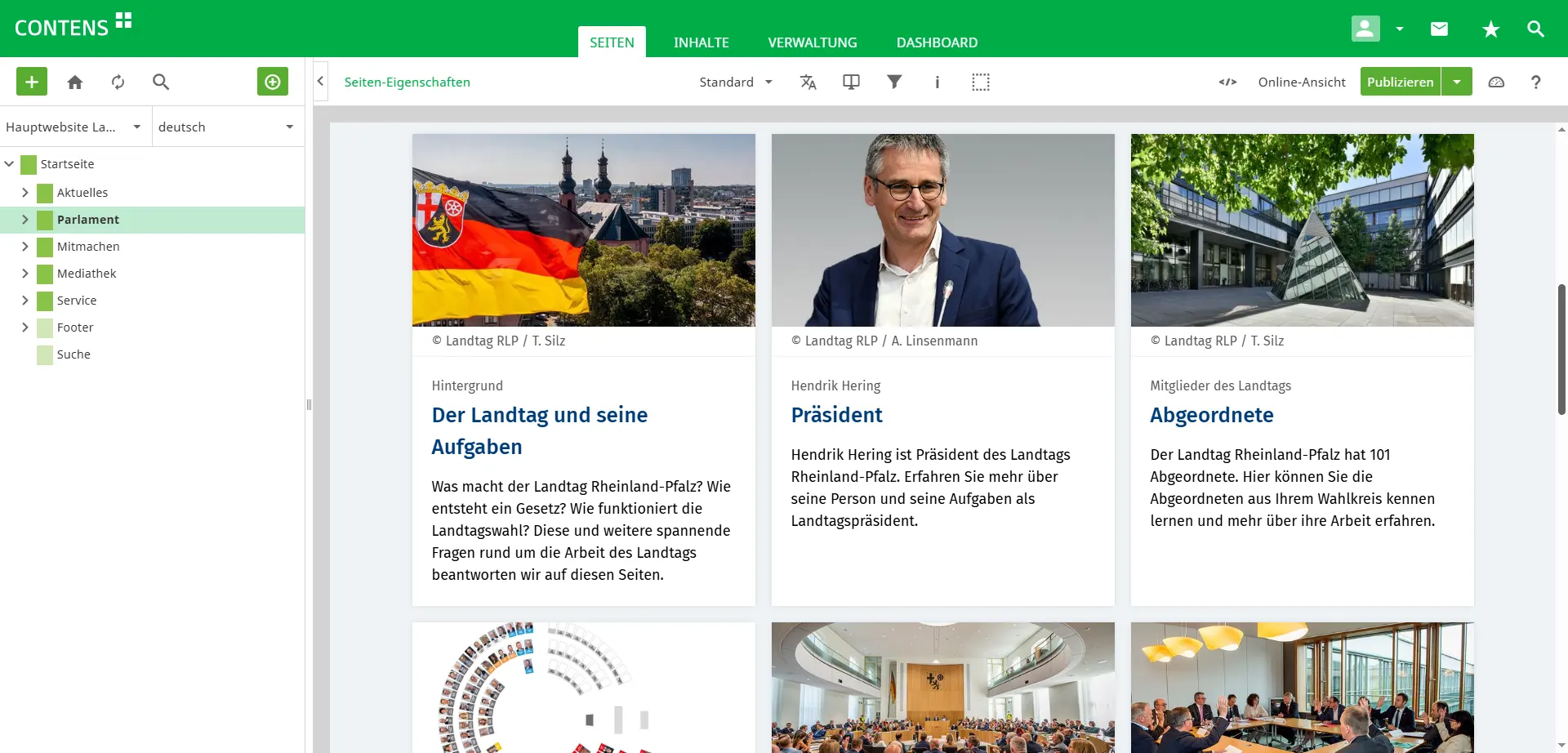The width and height of the screenshot is (1568, 753).
Task: Show page info with the i icon
Action: tap(937, 82)
